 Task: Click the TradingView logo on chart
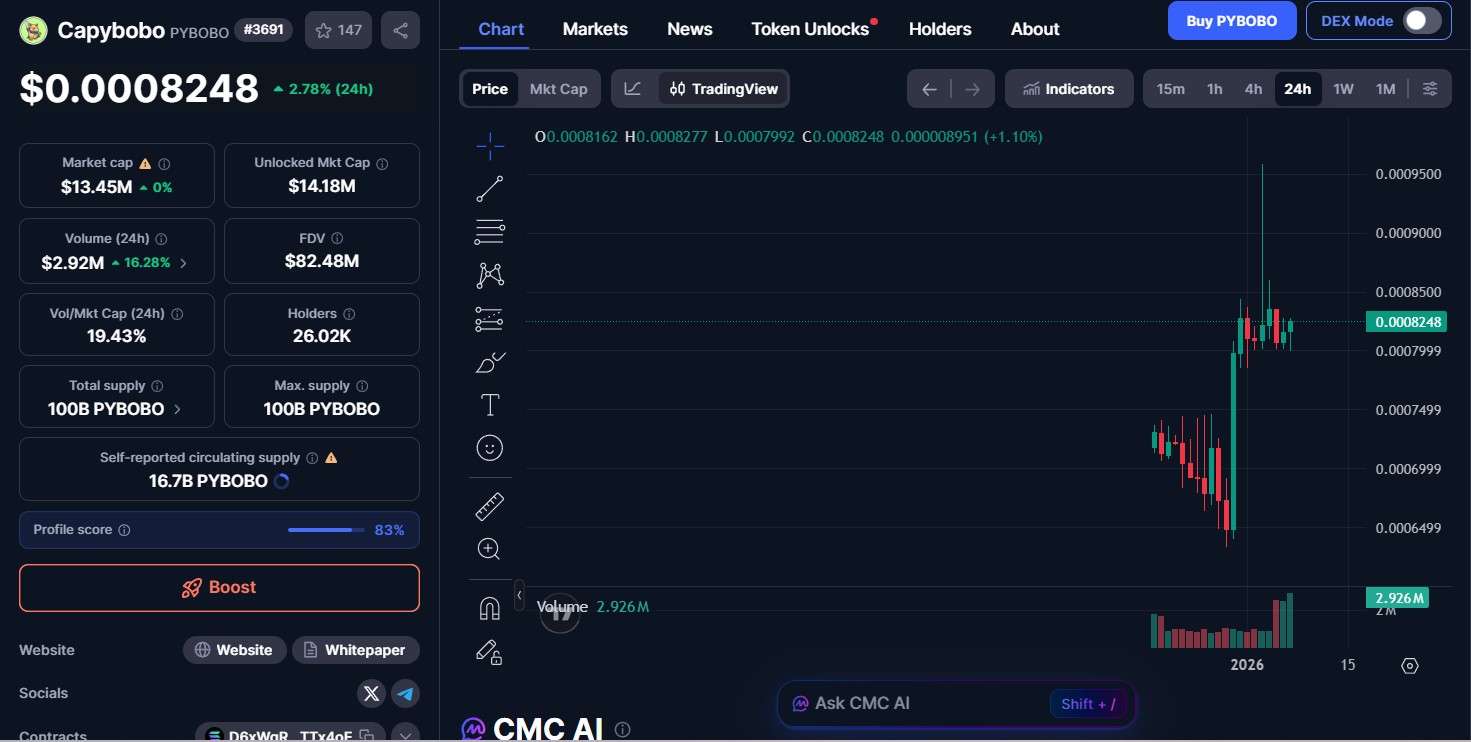[560, 613]
